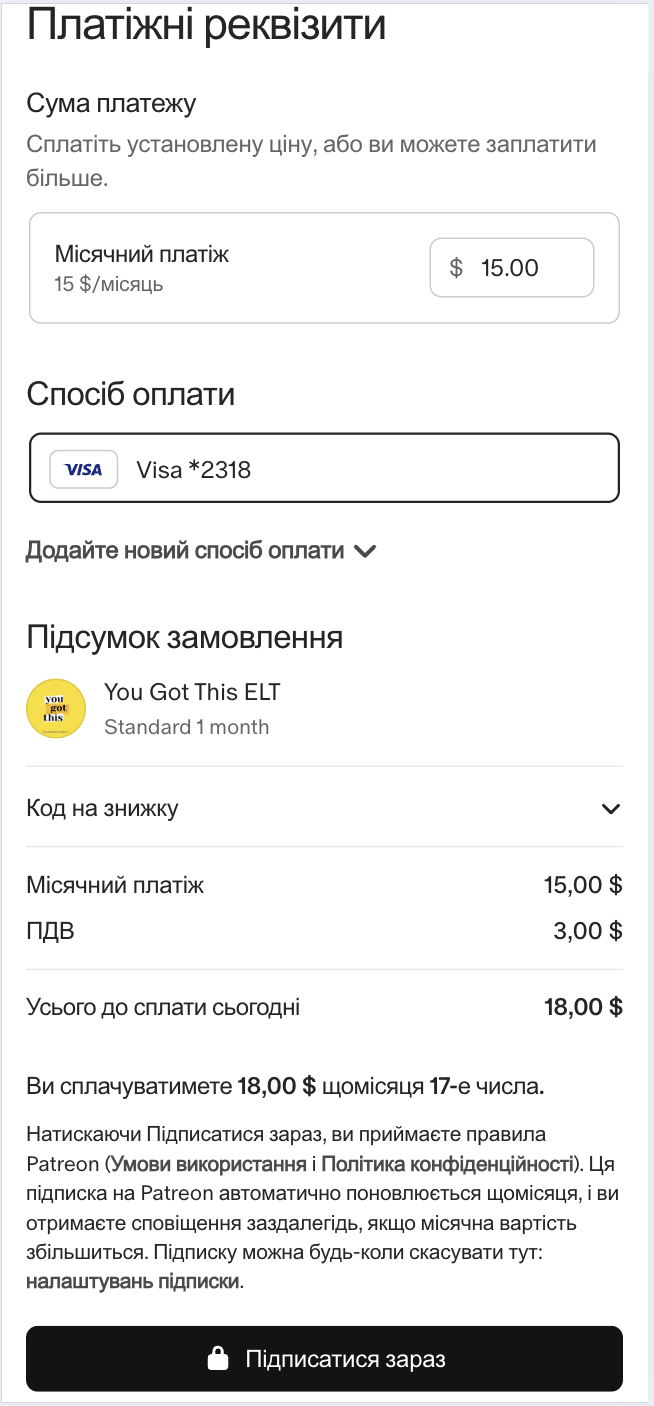Image resolution: width=654 pixels, height=1406 pixels.
Task: Open the 'налаштувань підписки' link
Action: [x=133, y=1281]
